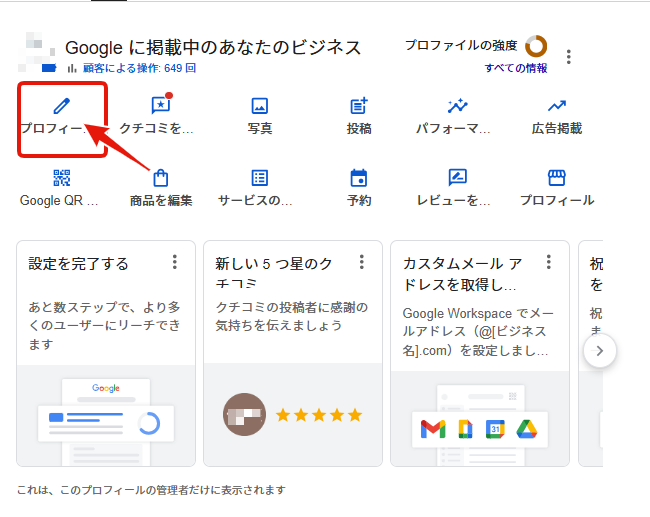The height and width of the screenshot is (517, 650).
Task: Click the レビュー request review icon
Action: [458, 178]
